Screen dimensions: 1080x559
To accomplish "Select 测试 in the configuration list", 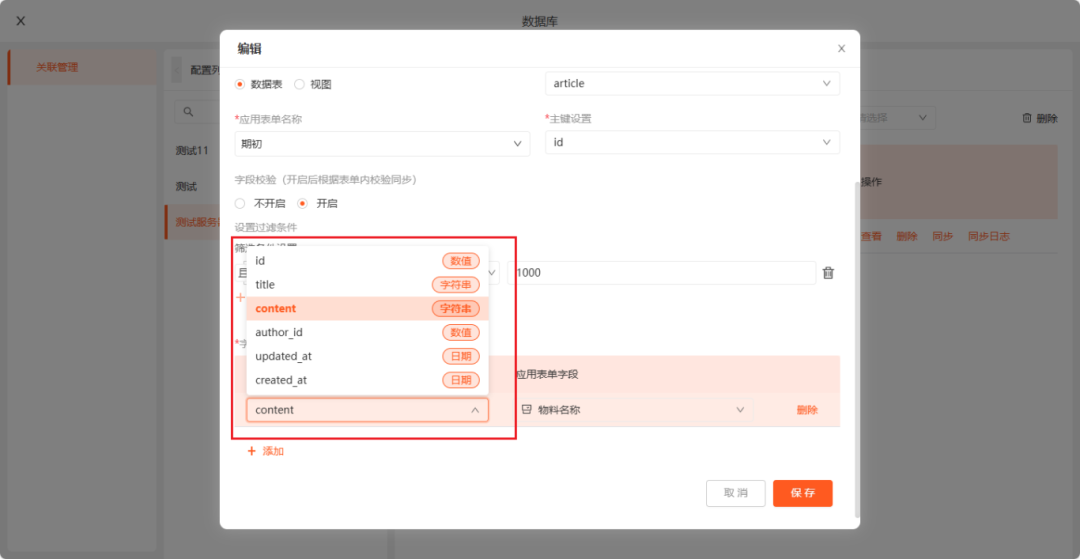I will tap(186, 186).
